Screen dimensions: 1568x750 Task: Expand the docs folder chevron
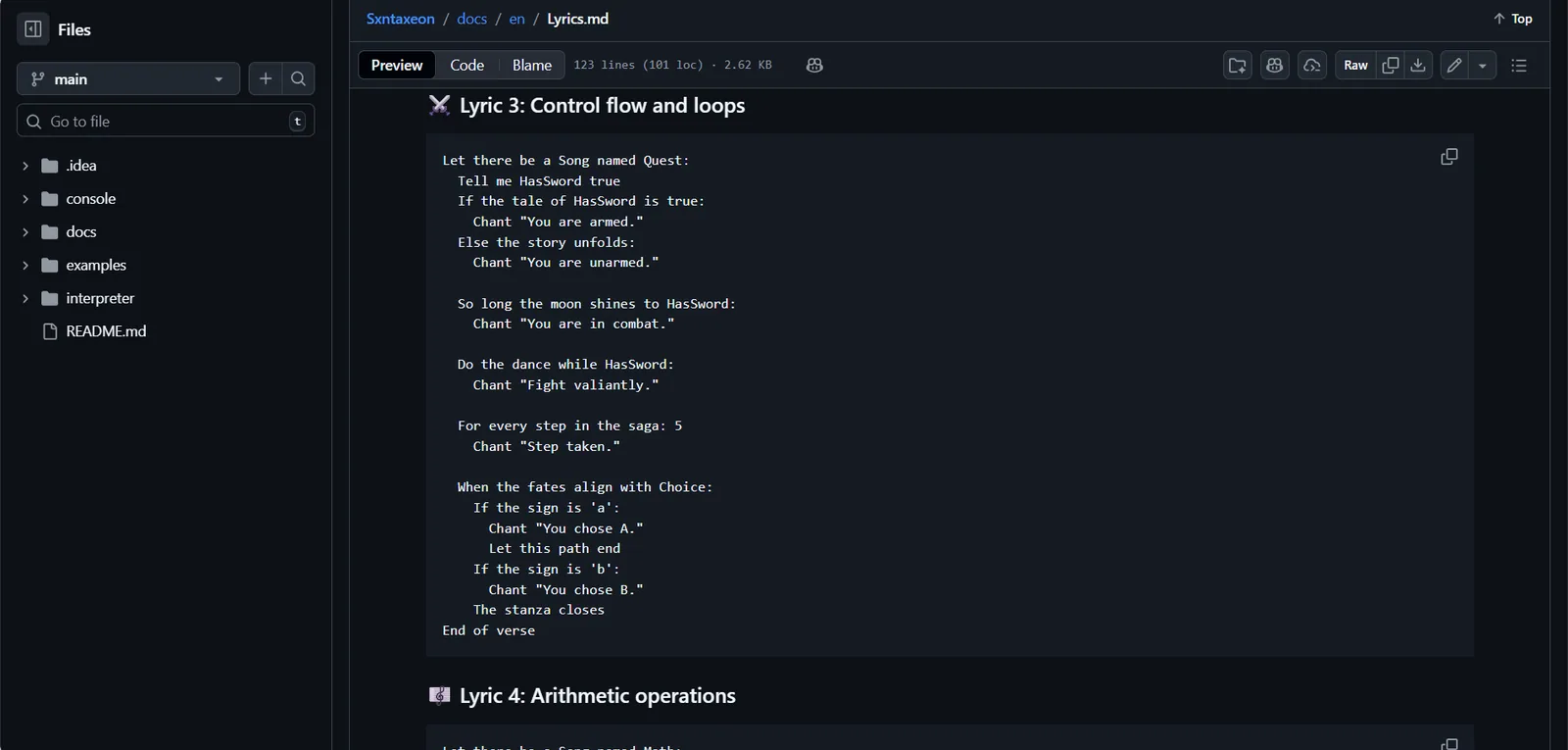coord(25,232)
